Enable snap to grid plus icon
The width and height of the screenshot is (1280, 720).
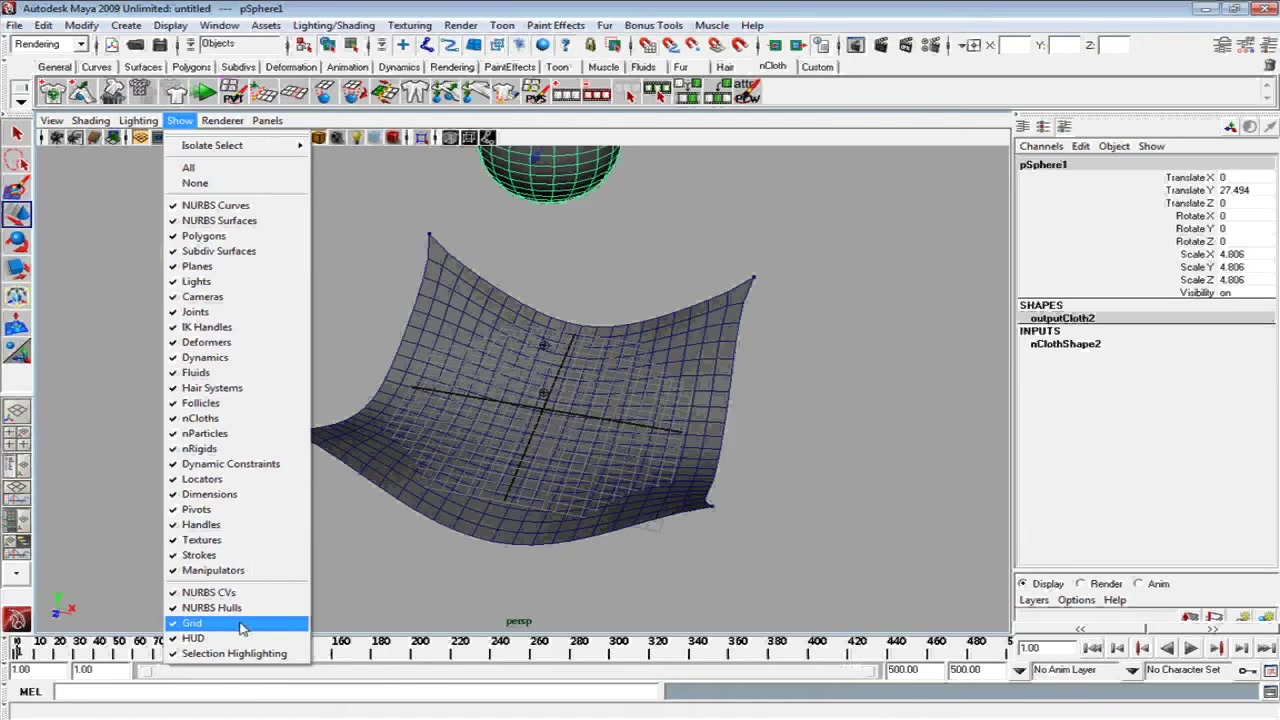(x=403, y=45)
